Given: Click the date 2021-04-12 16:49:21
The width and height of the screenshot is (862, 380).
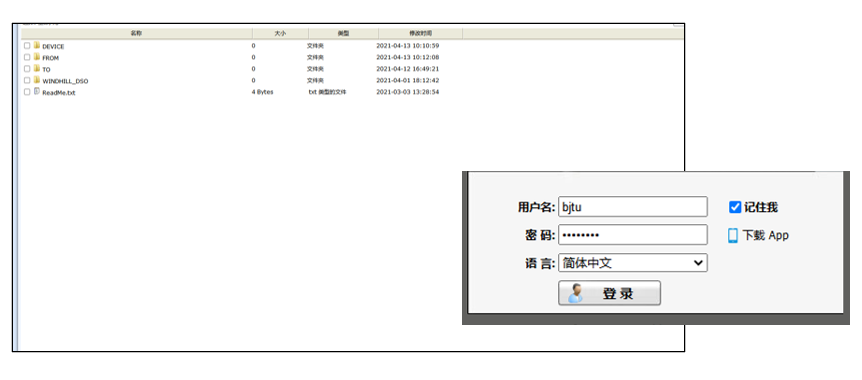Looking at the screenshot, I should coord(407,69).
